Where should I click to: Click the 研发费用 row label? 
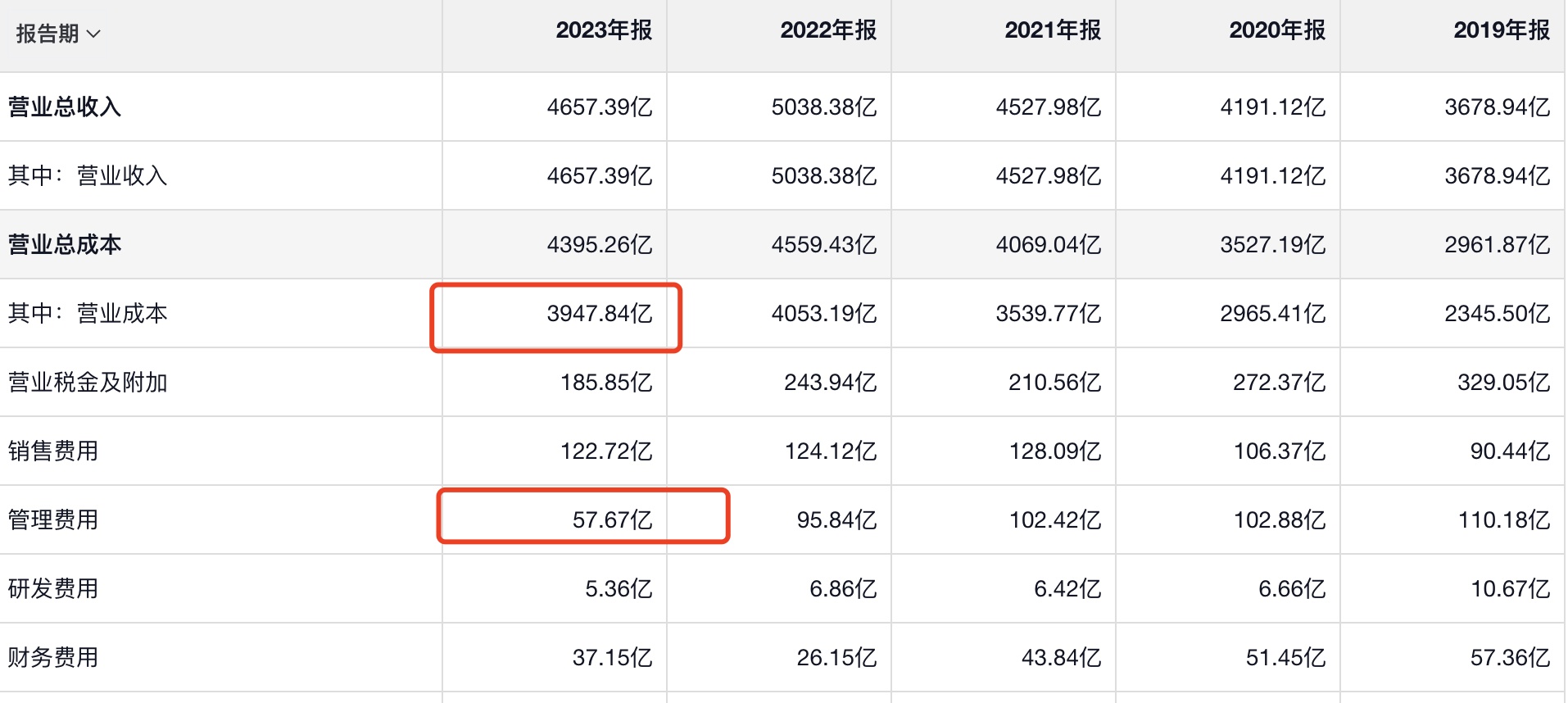click(x=53, y=589)
